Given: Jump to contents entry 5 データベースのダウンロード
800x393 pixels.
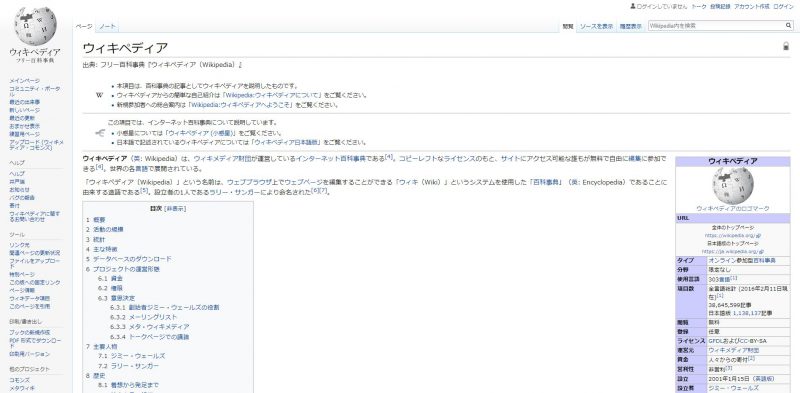Looking at the screenshot, I should pyautogui.click(x=129, y=259).
